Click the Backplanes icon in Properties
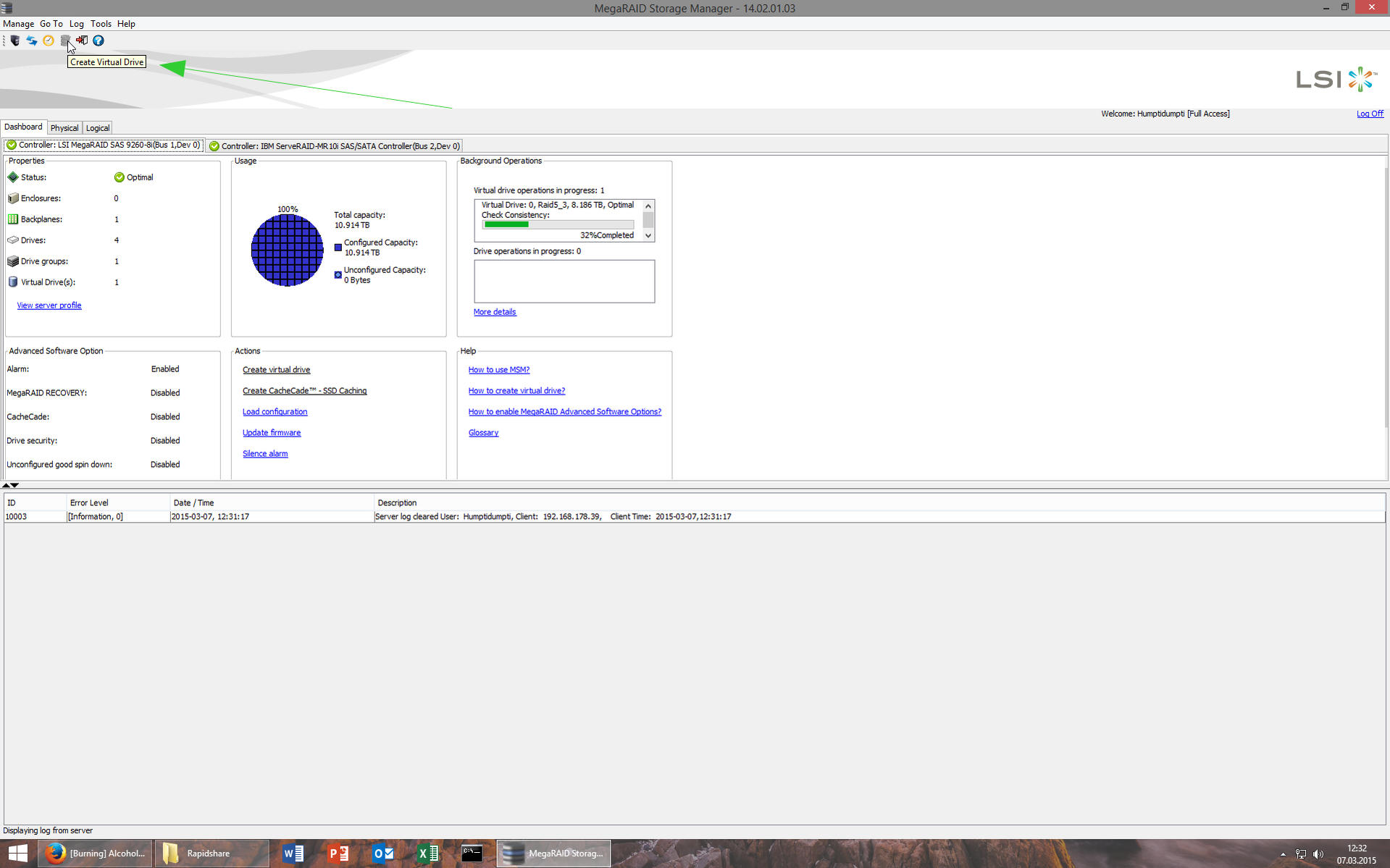The height and width of the screenshot is (868, 1390). click(13, 219)
